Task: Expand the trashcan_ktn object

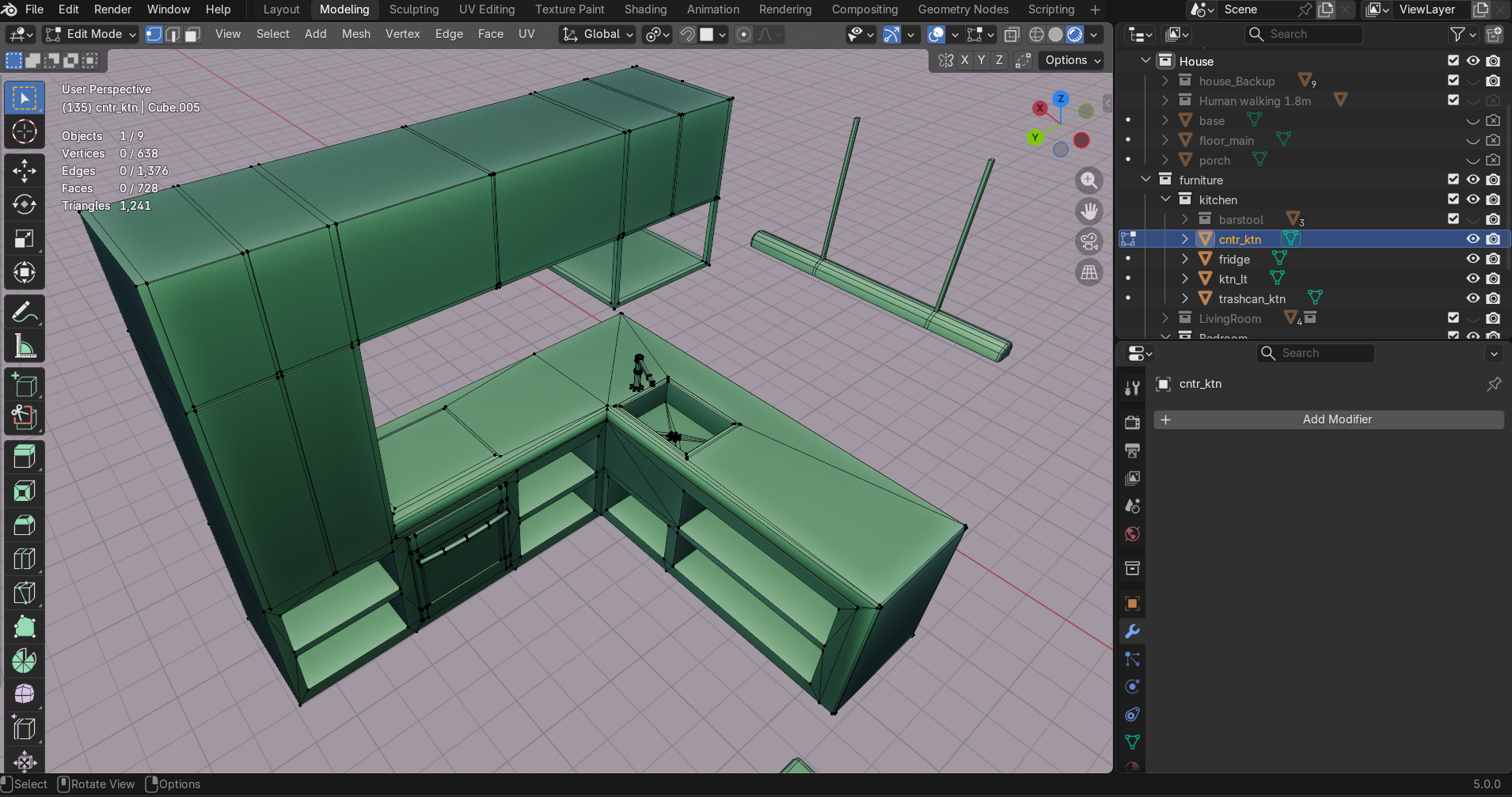Action: (1185, 298)
